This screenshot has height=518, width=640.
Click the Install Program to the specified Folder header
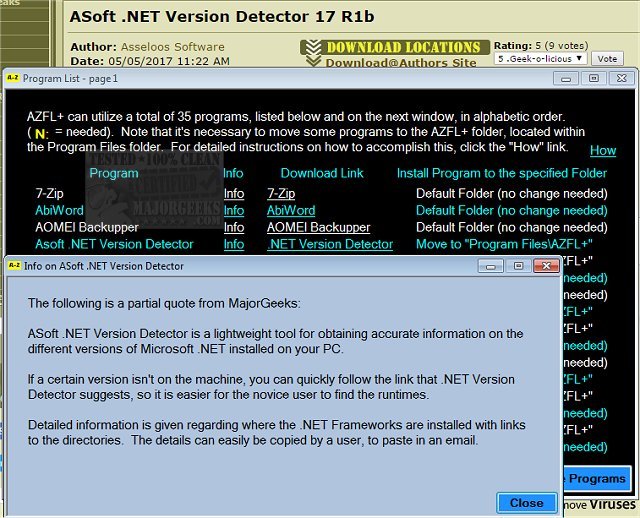click(x=502, y=173)
